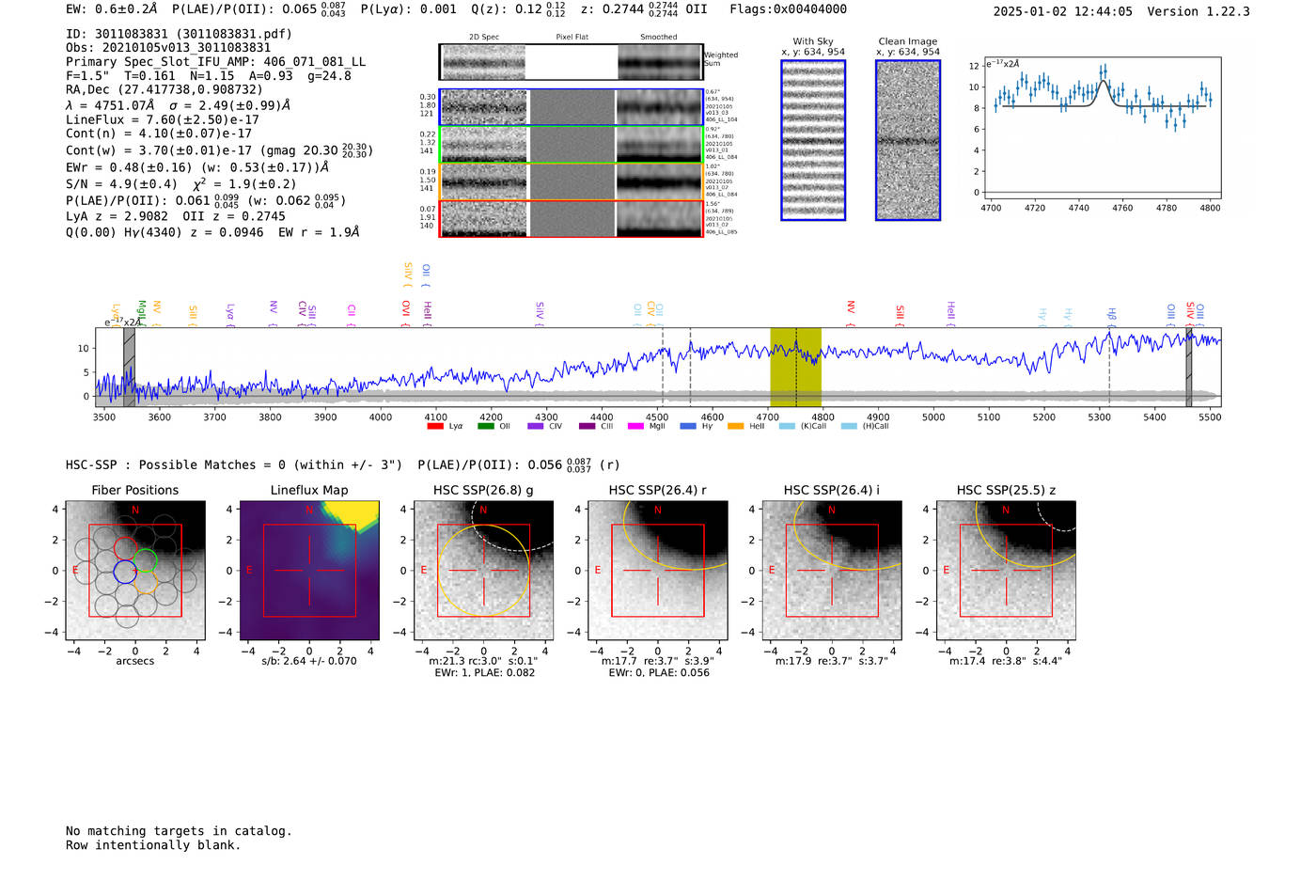Click the Hγ legend swatch

pos(688,426)
